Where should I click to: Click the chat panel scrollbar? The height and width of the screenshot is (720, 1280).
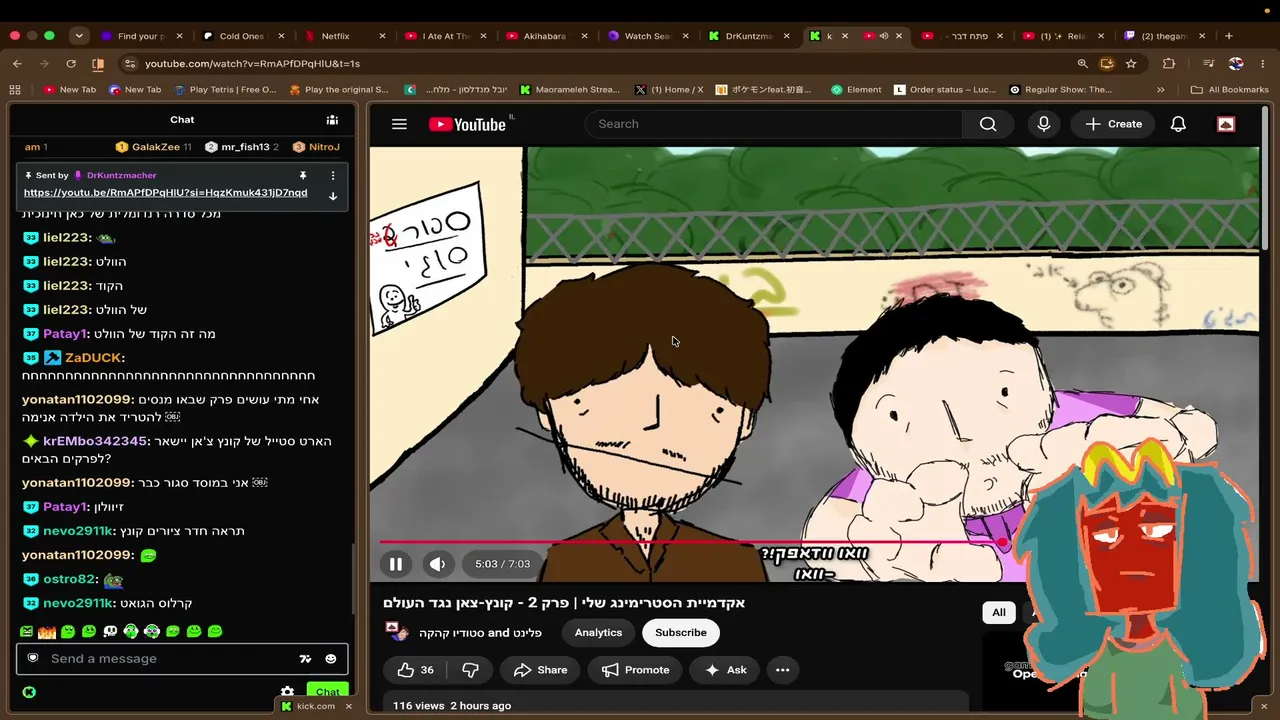(x=353, y=580)
